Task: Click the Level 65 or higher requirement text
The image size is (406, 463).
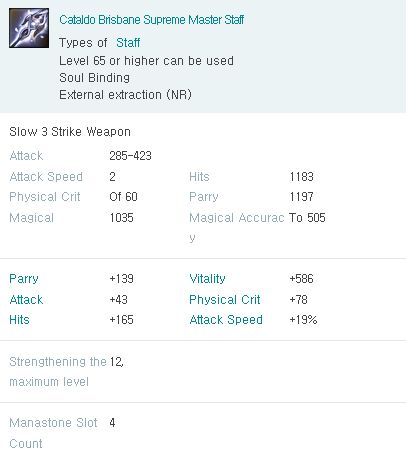Action: coord(146,61)
